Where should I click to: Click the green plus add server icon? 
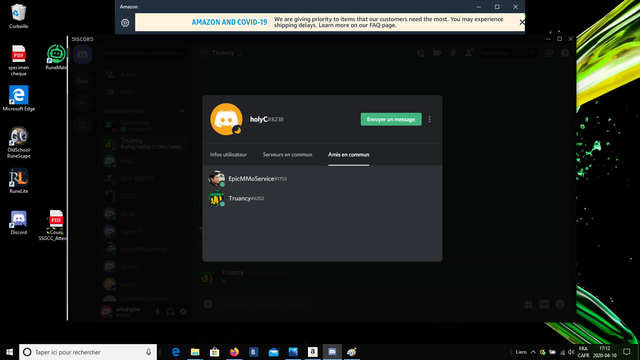coord(82,103)
